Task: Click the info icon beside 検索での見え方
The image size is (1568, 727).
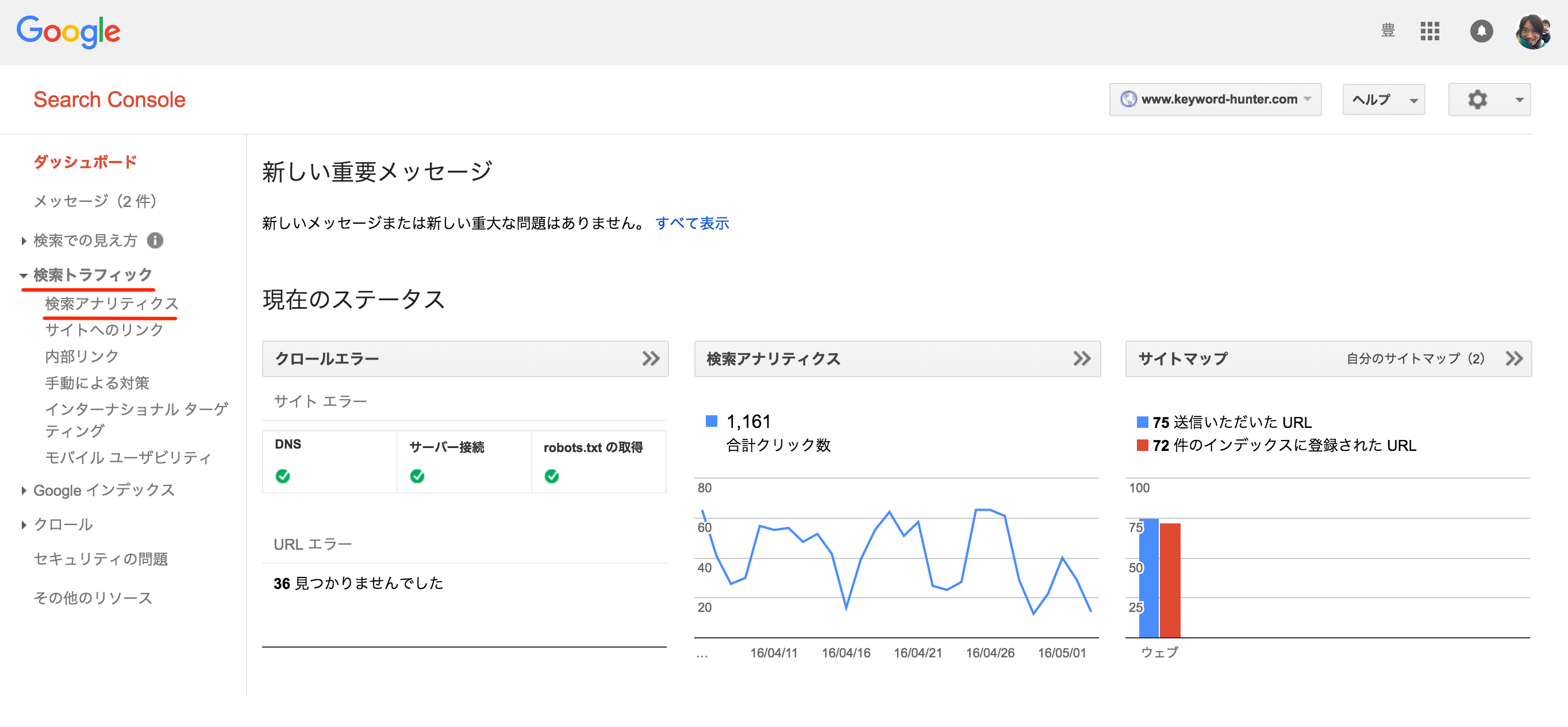Action: tap(155, 240)
